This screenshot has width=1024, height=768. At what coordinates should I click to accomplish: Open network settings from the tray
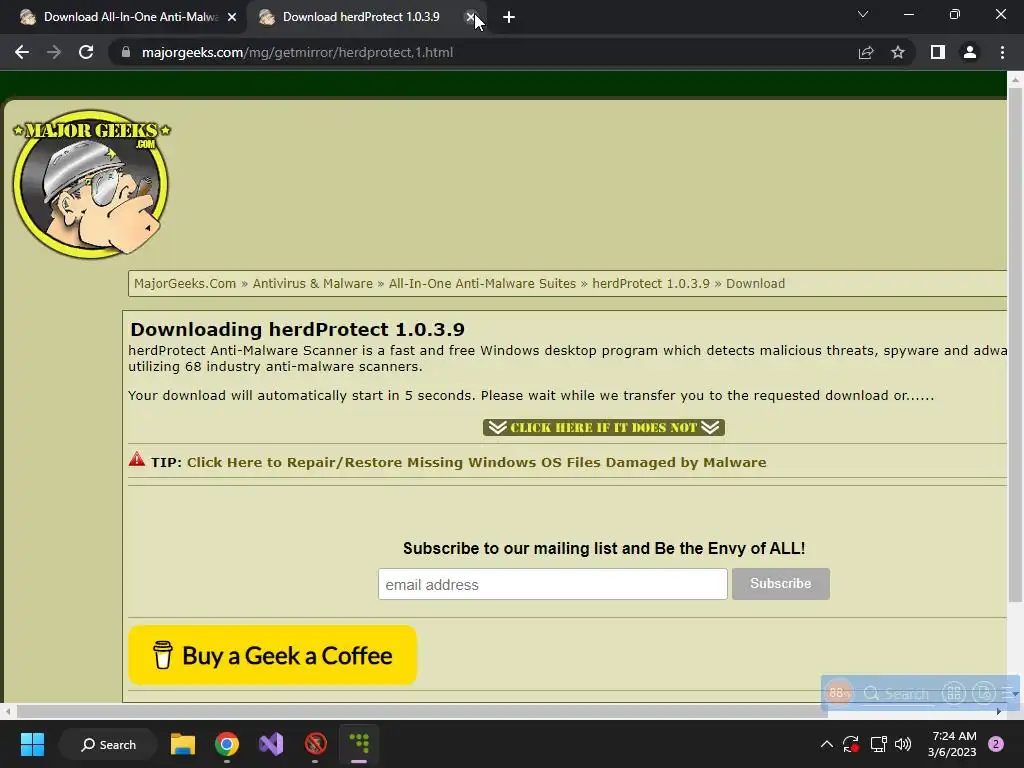[x=878, y=744]
